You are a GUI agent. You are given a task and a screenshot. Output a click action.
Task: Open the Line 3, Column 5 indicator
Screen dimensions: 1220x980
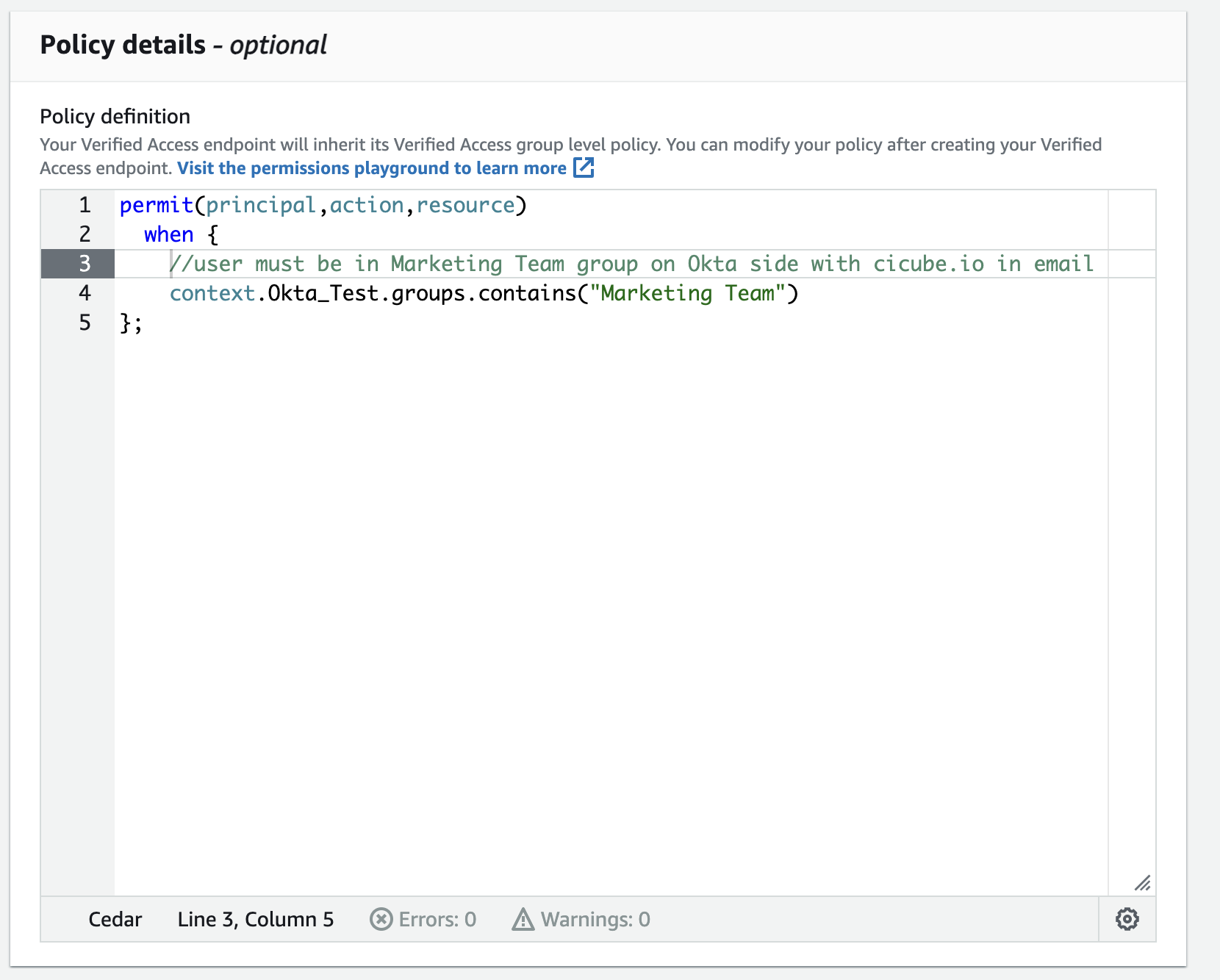(x=255, y=919)
